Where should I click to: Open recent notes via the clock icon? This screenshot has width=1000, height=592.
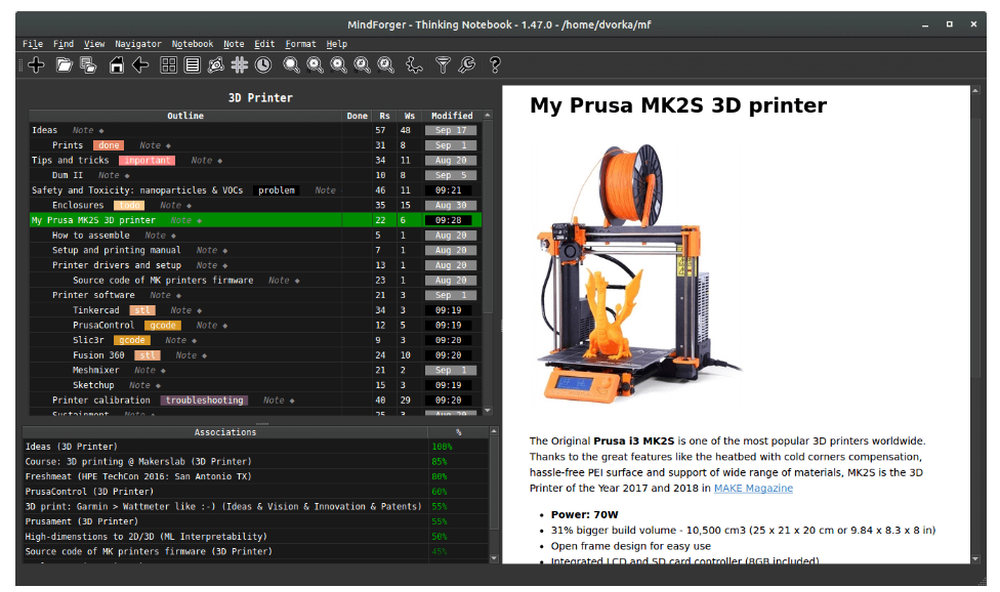263,64
